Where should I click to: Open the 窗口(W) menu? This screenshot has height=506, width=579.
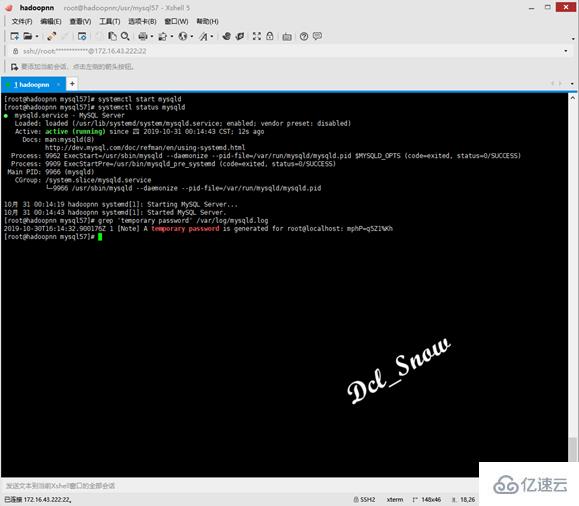point(176,21)
